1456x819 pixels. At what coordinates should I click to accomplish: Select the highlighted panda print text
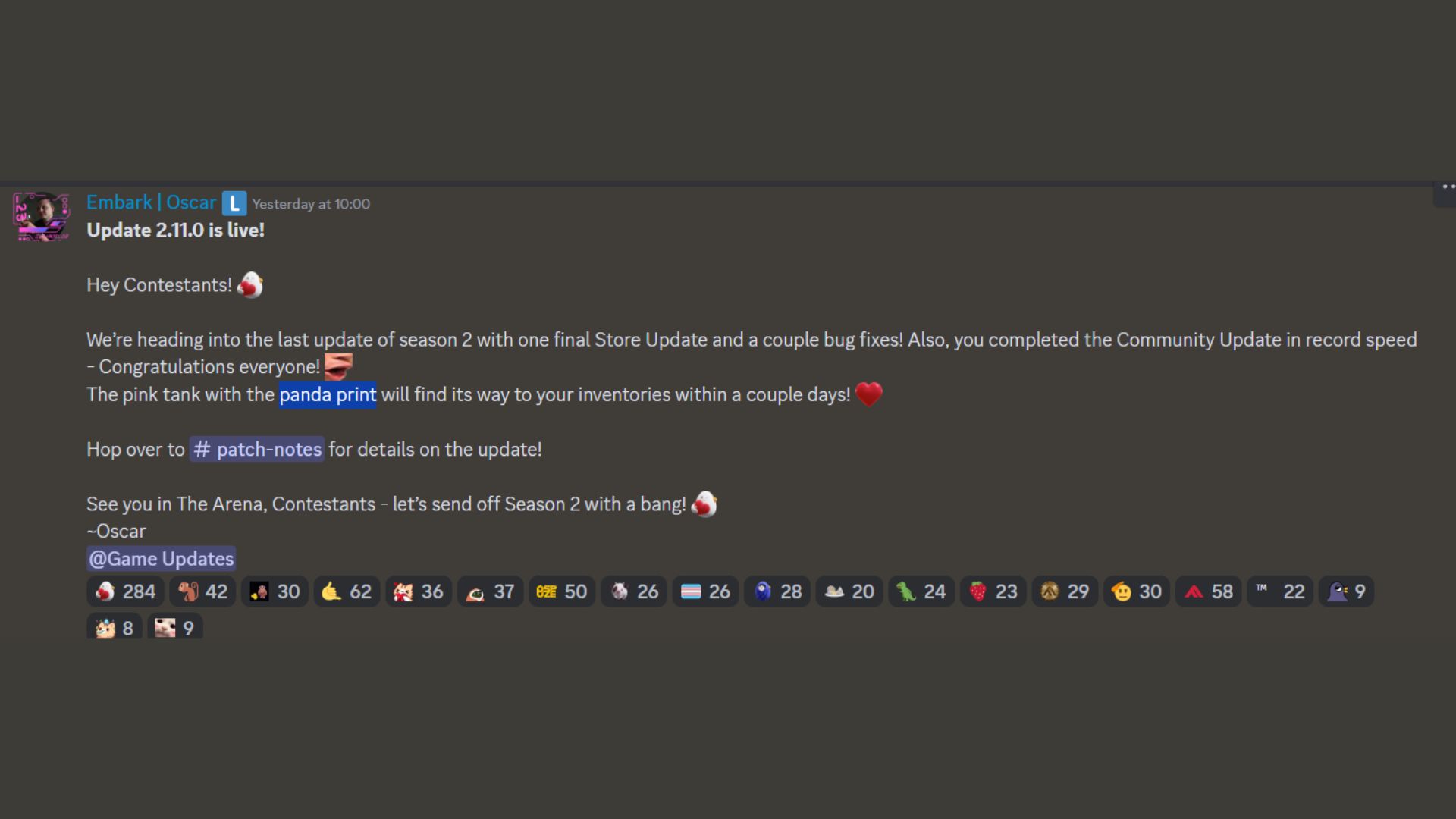(x=328, y=394)
